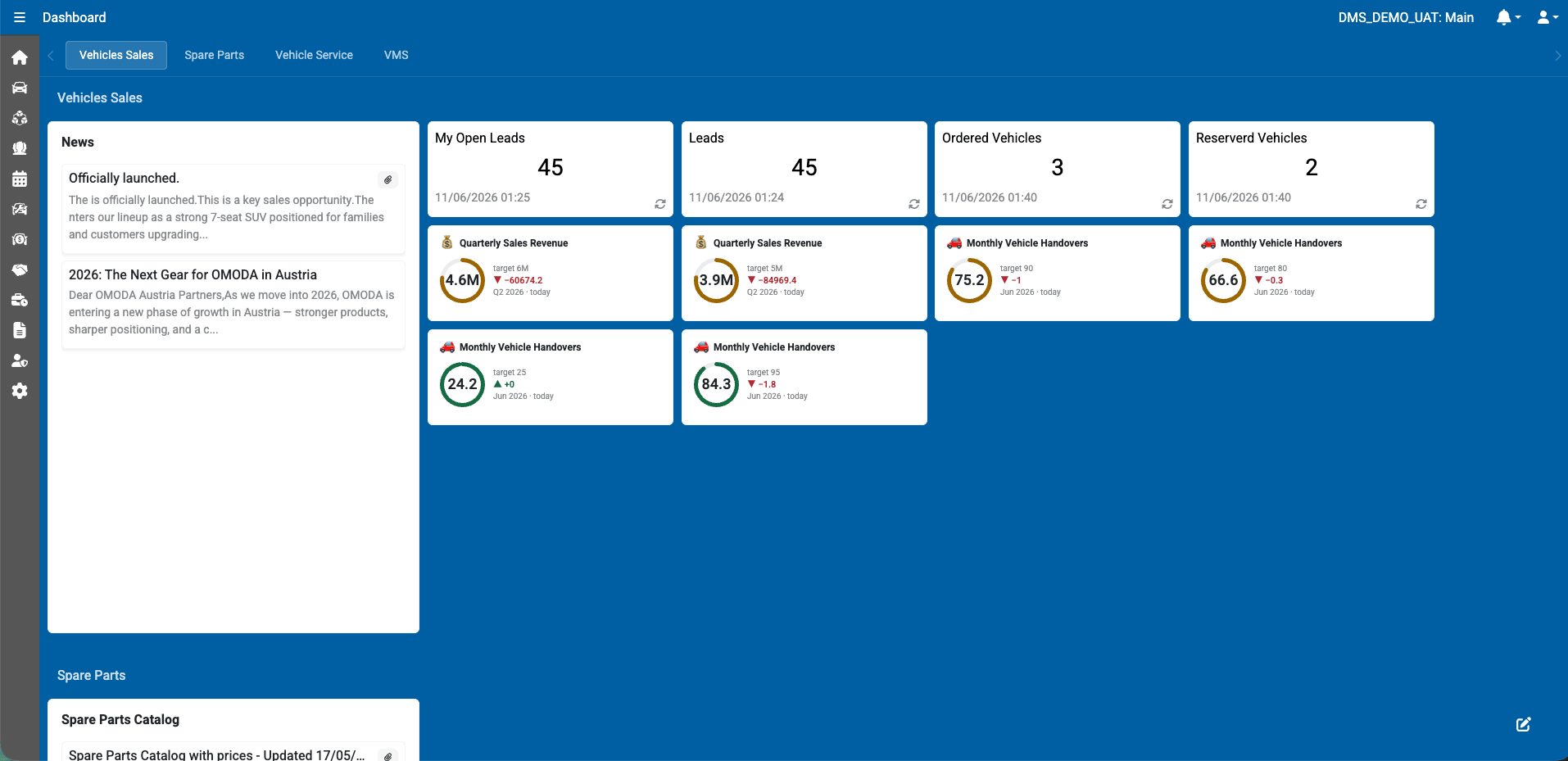The height and width of the screenshot is (761, 1568).
Task: Open the user shield sidebar icon
Action: point(20,360)
